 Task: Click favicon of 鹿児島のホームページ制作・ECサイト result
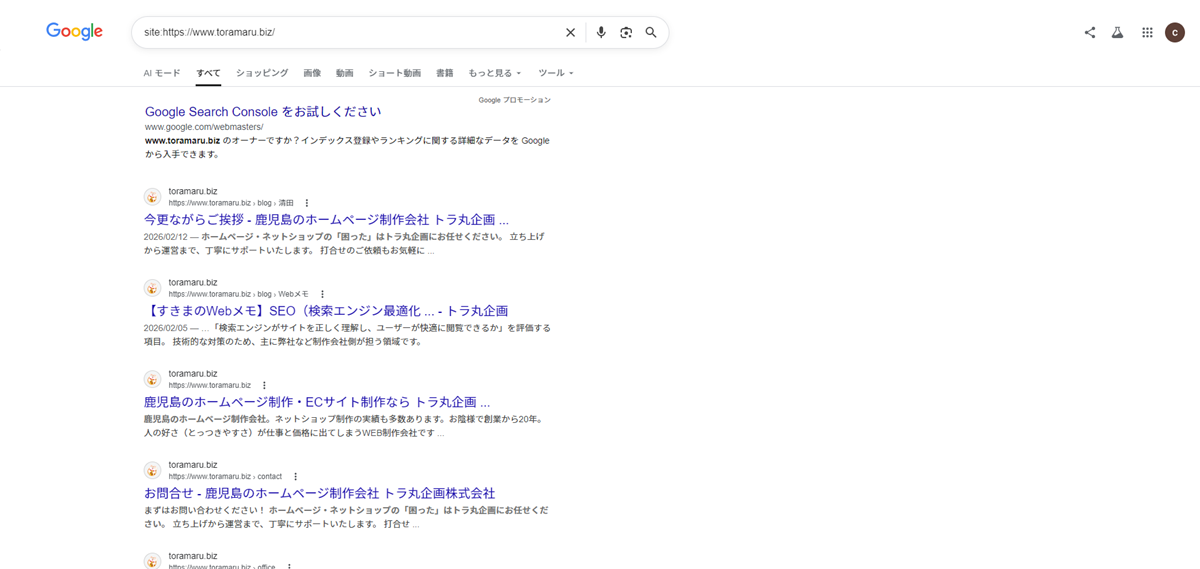click(153, 379)
